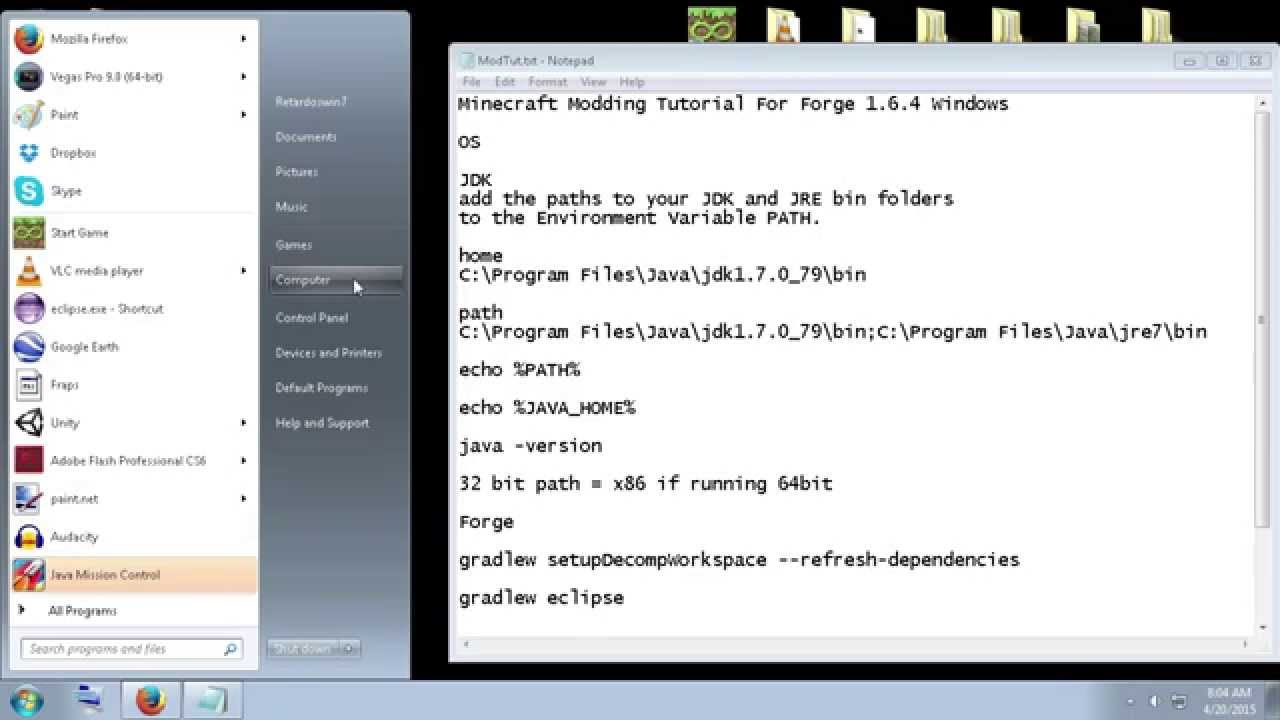This screenshot has width=1280, height=720.
Task: Expand the Vegas Pro submenu arrow
Action: point(243,77)
